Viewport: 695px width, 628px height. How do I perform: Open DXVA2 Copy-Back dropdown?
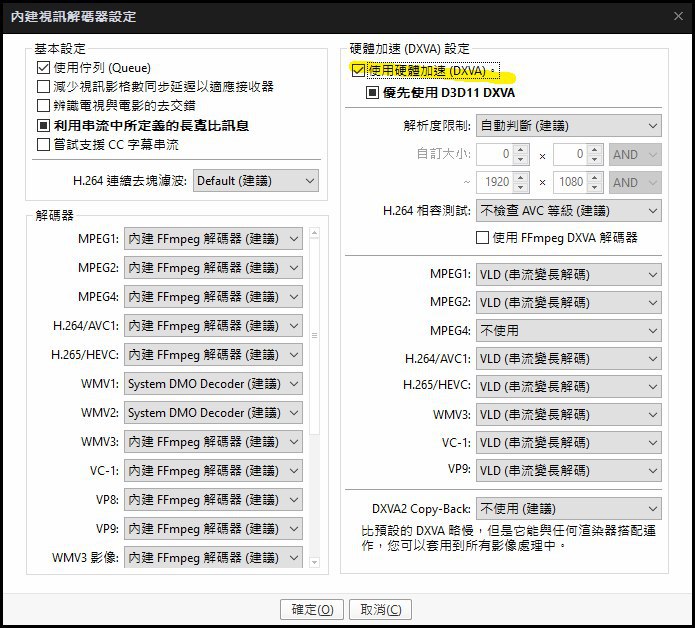[569, 509]
